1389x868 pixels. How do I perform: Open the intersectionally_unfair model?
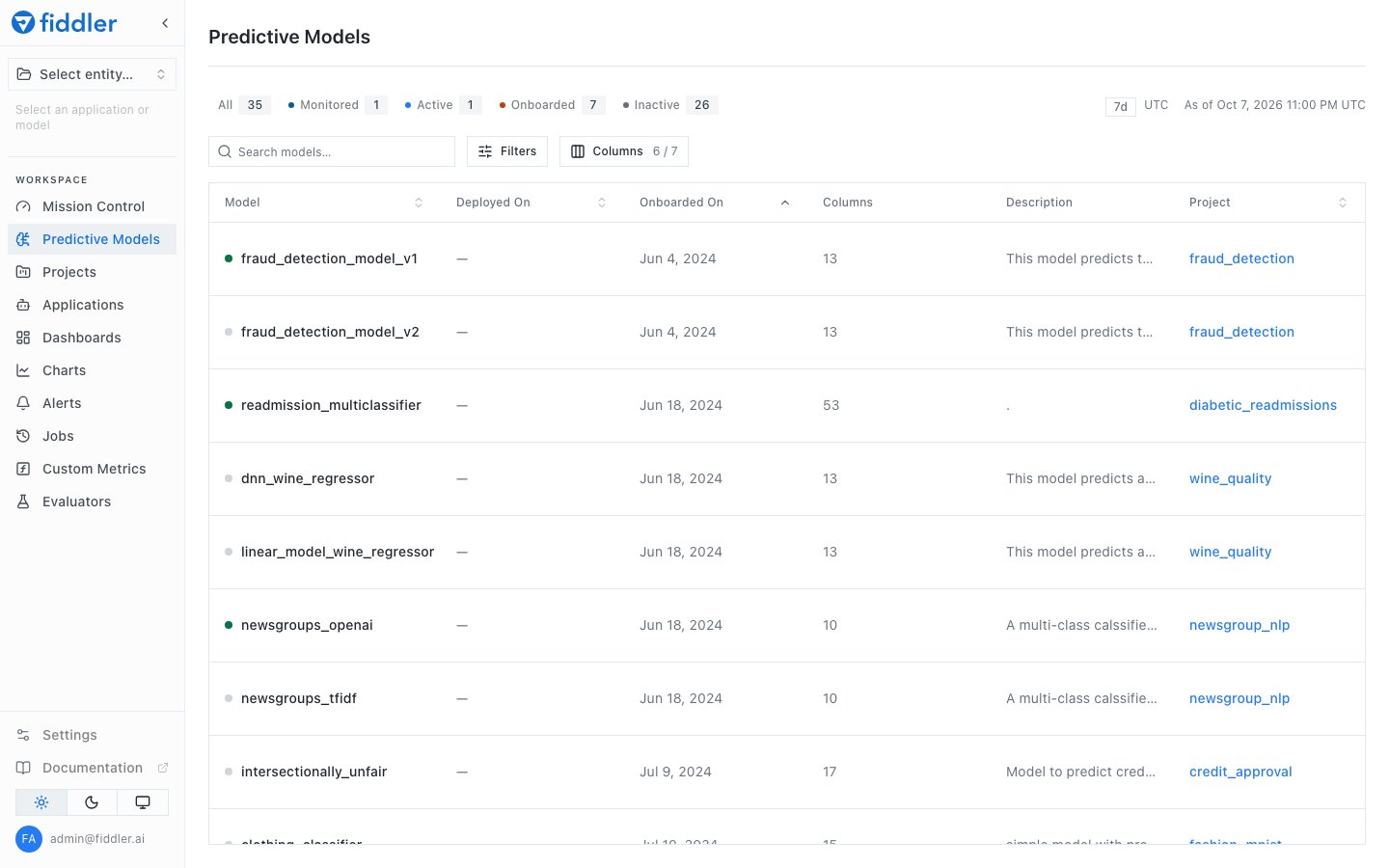pyautogui.click(x=313, y=772)
